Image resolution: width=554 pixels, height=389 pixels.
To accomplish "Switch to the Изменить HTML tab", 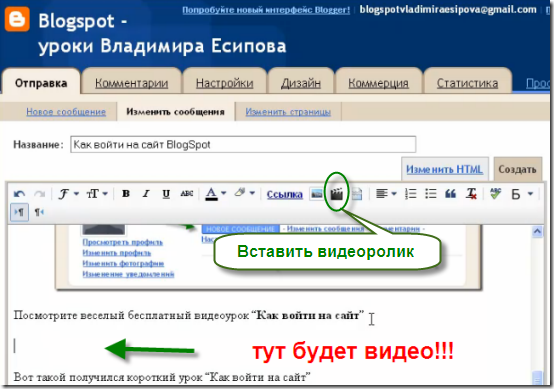I will coord(444,169).
